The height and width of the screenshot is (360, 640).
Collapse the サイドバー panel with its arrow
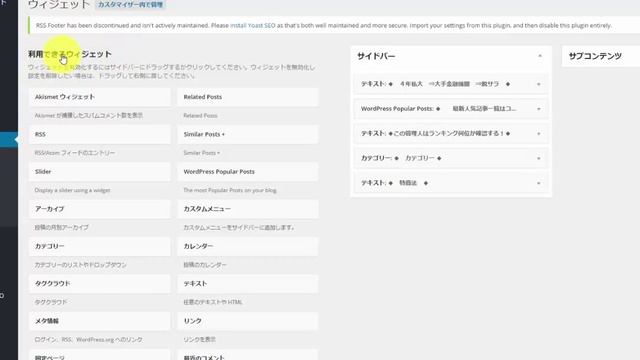[540, 56]
